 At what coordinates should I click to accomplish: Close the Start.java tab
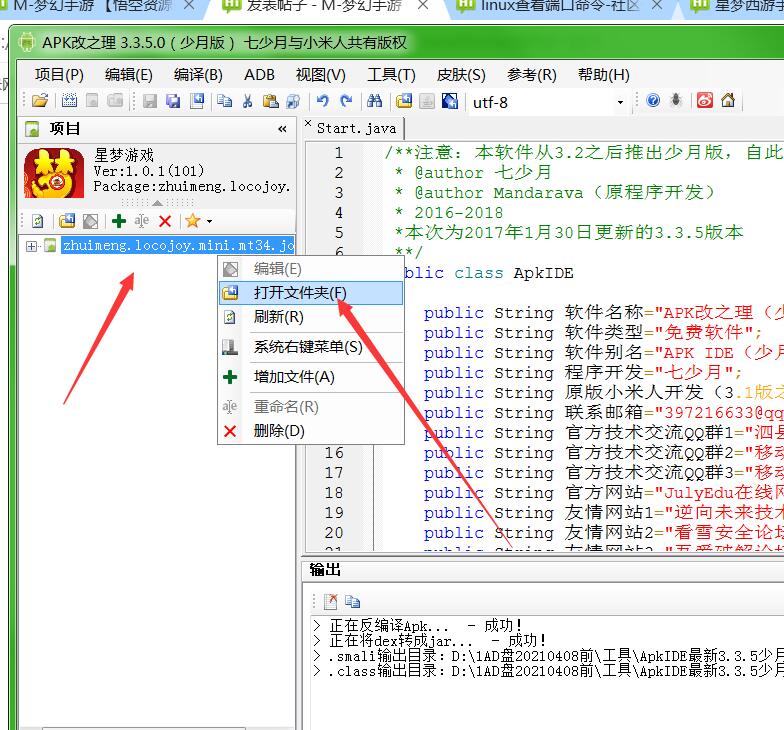point(309,127)
